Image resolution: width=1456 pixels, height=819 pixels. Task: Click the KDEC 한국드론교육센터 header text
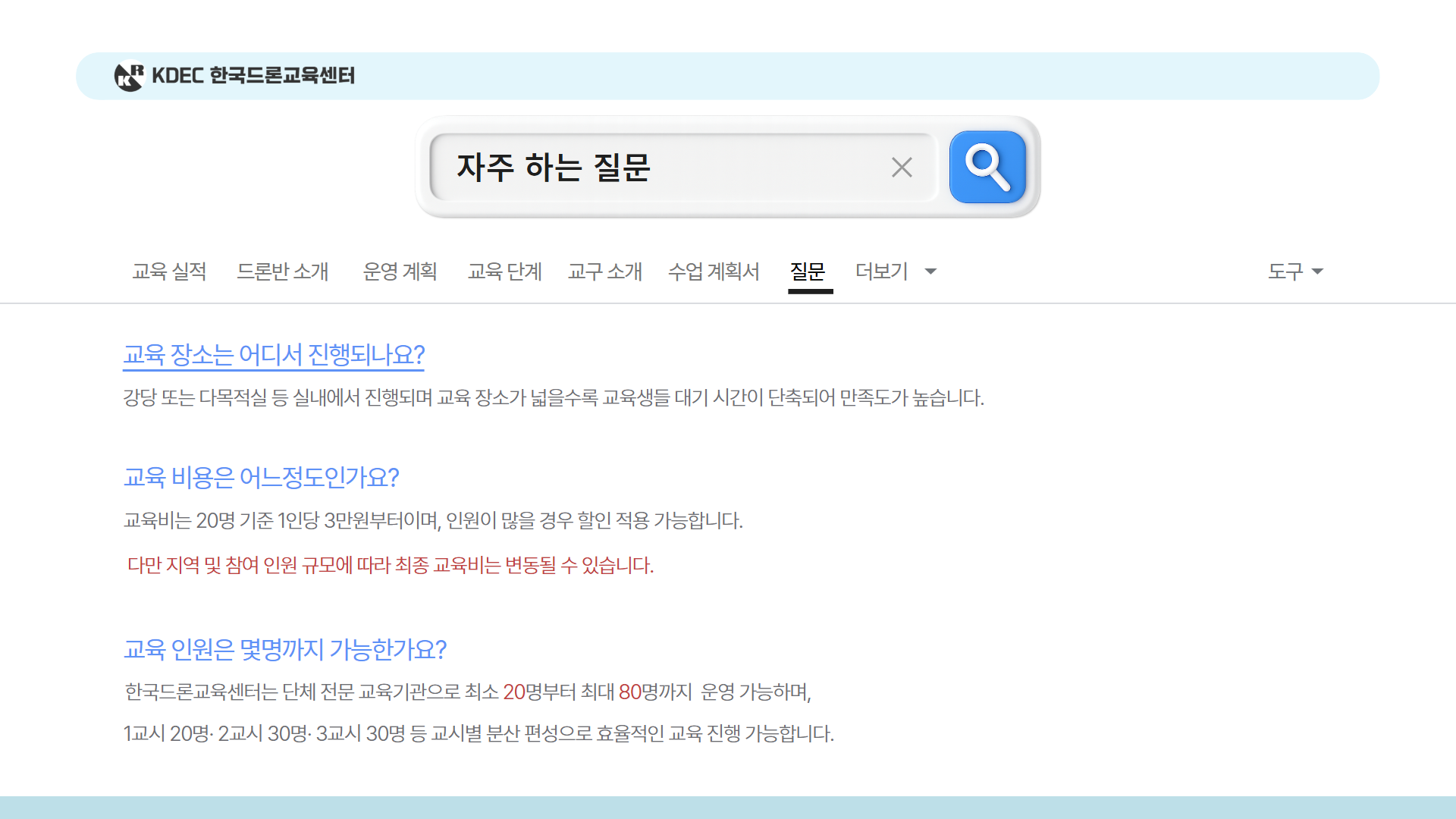click(256, 76)
